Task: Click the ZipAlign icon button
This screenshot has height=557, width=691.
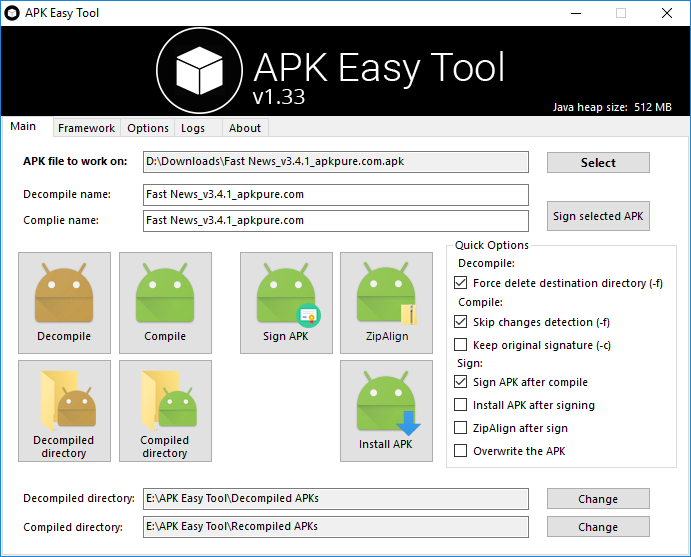Action: click(x=386, y=303)
